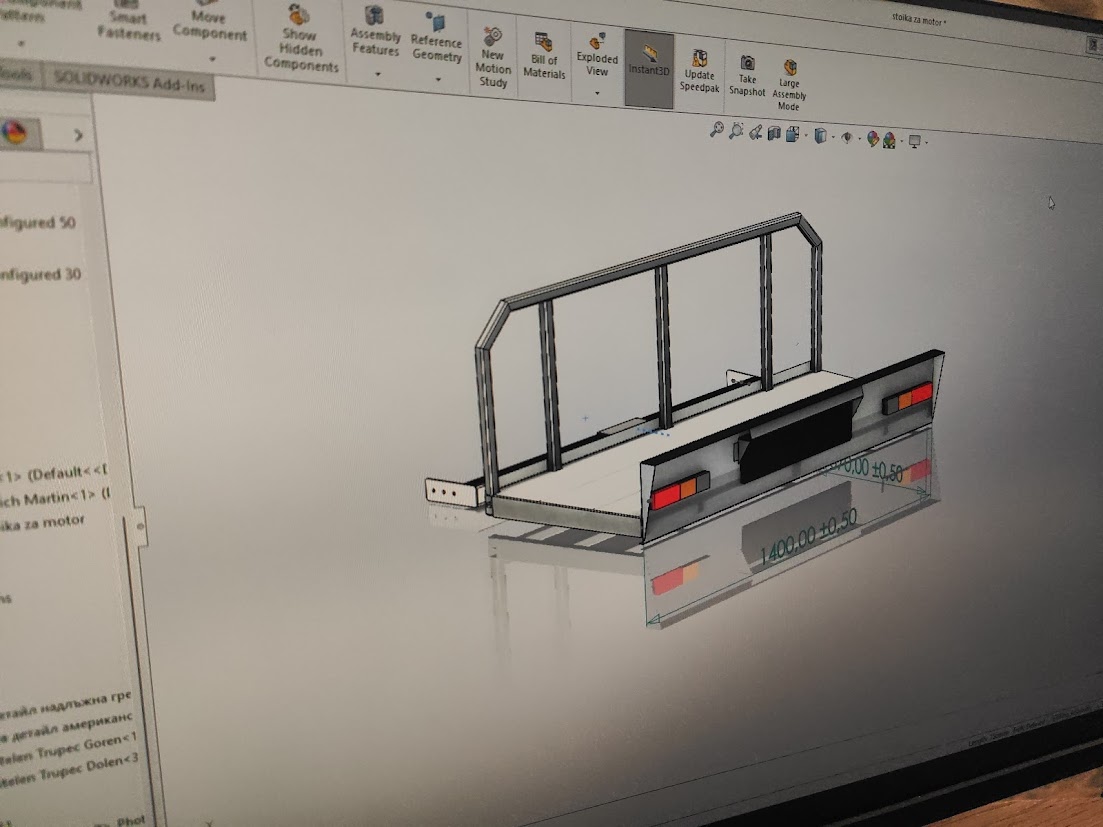Select the Move Component tool
This screenshot has width=1103, height=827.
click(x=209, y=24)
